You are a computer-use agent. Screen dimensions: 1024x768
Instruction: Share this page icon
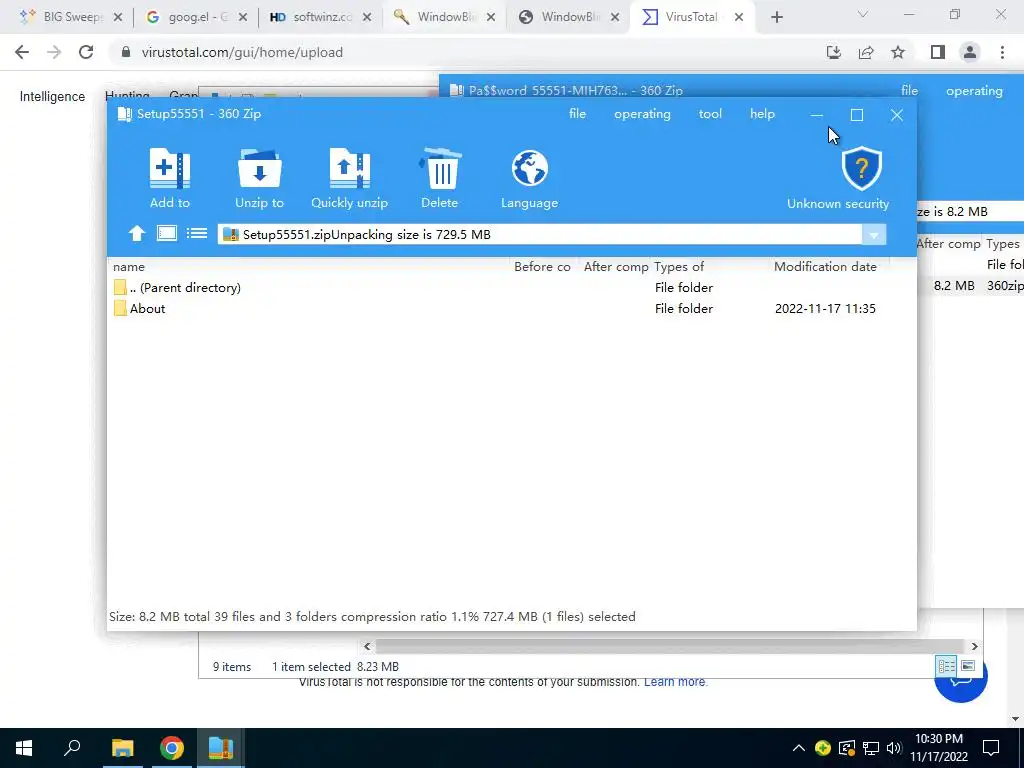pos(866,52)
